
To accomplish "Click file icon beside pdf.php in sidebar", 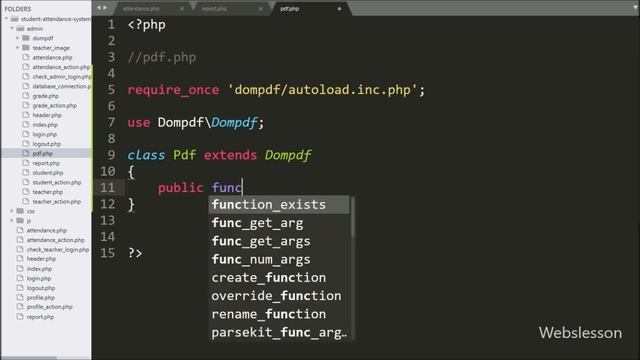I will click(26, 153).
